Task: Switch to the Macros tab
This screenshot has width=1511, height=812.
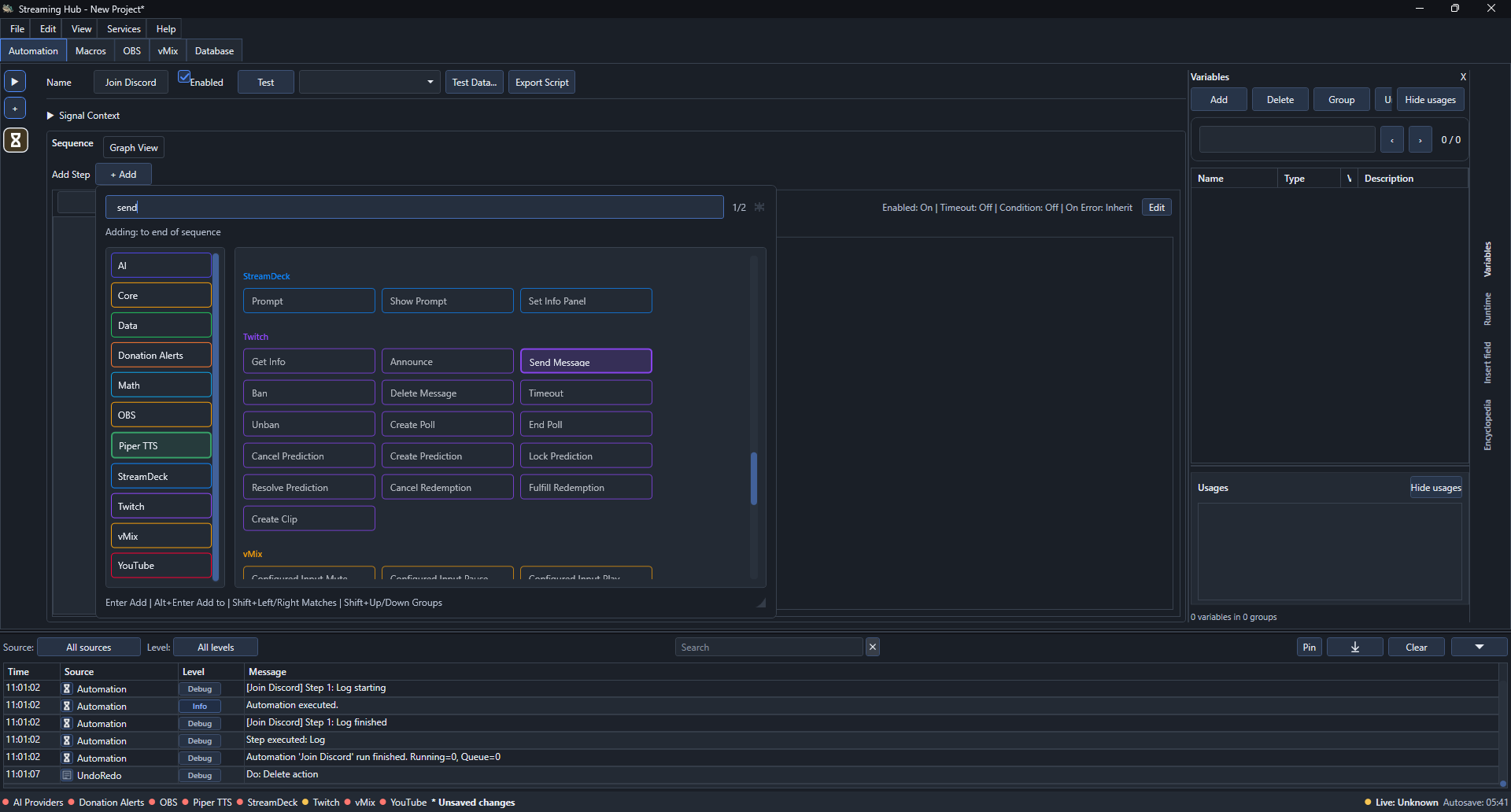Action: (x=91, y=51)
